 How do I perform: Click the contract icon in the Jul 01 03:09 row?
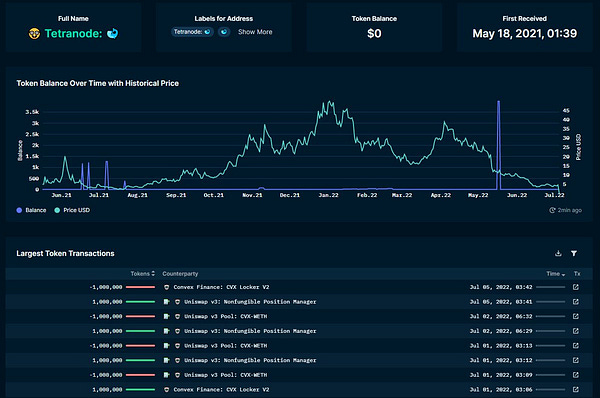click(166, 375)
